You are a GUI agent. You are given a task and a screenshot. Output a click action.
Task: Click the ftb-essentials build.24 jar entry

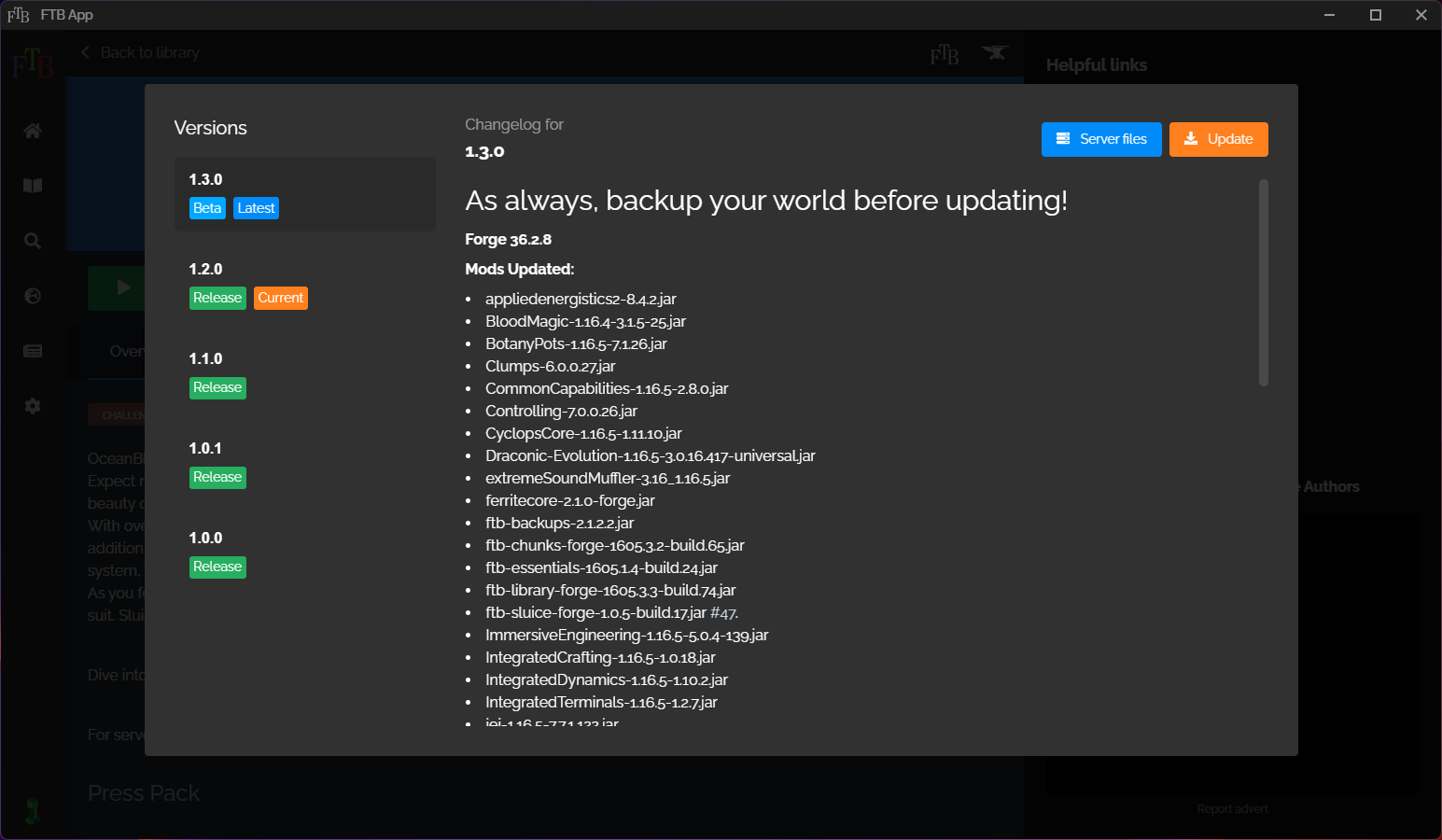[x=601, y=568]
